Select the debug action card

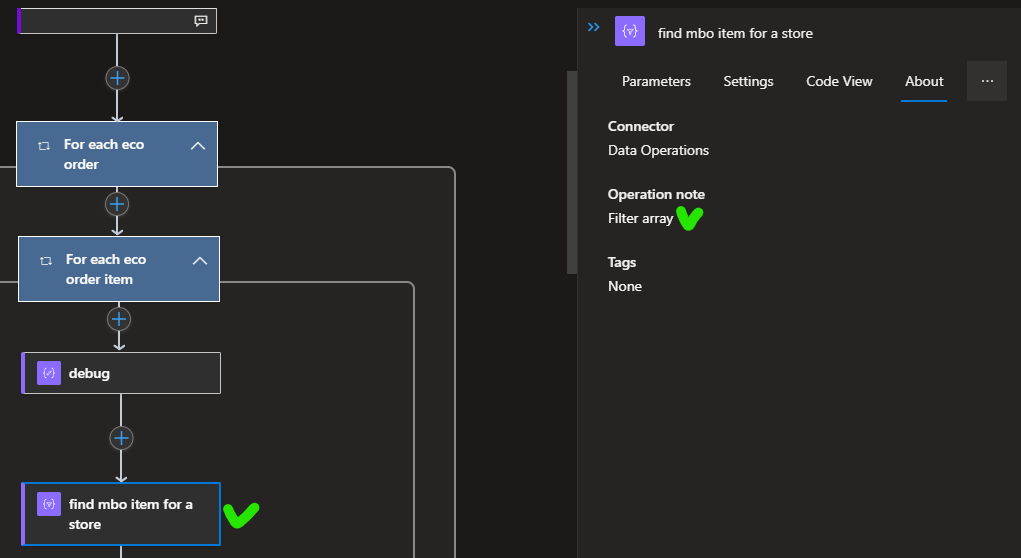point(121,373)
